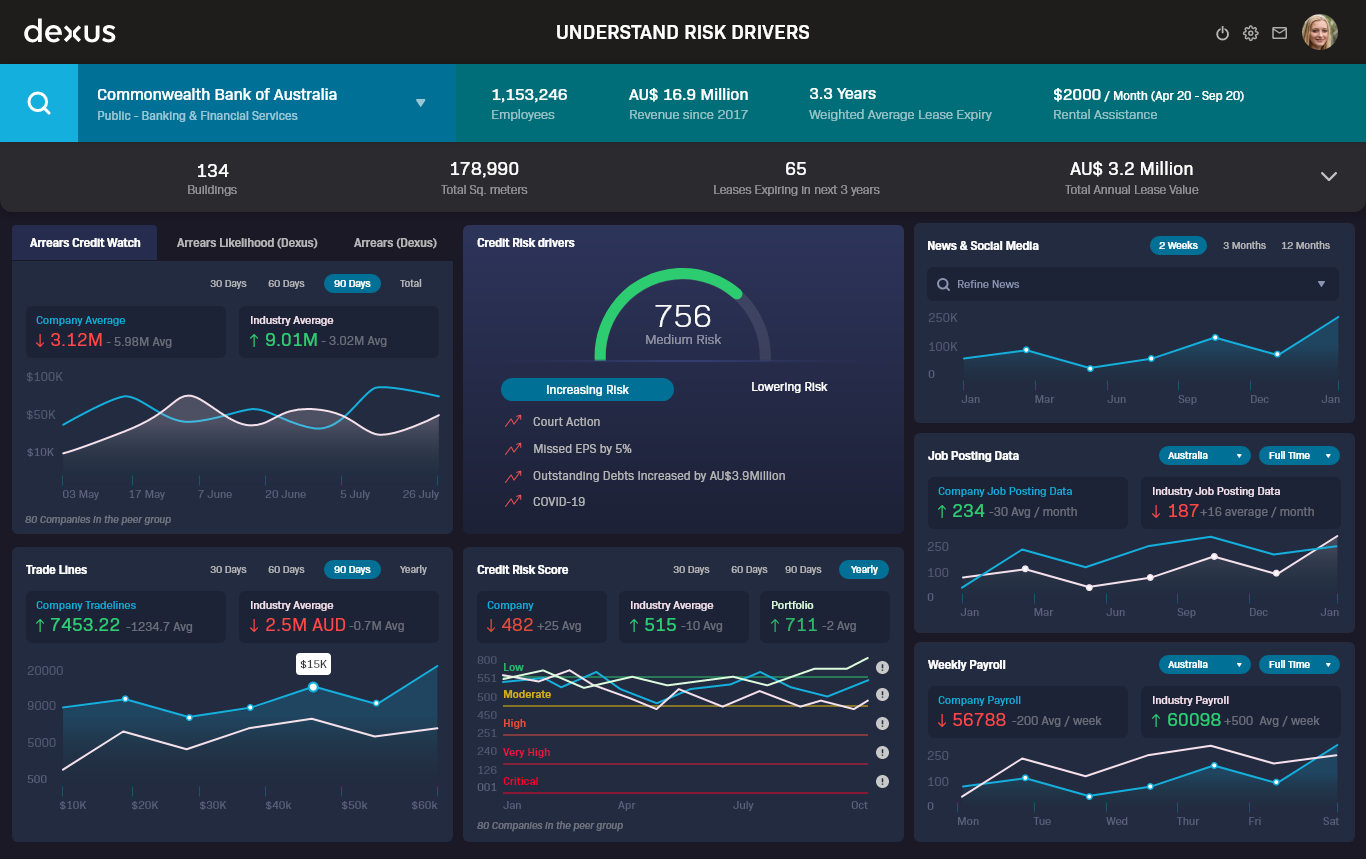The image size is (1366, 859).
Task: Click the power icon in header
Action: pos(1222,33)
